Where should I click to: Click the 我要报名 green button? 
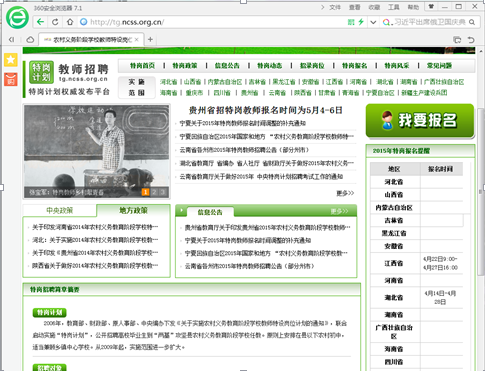tap(420, 121)
